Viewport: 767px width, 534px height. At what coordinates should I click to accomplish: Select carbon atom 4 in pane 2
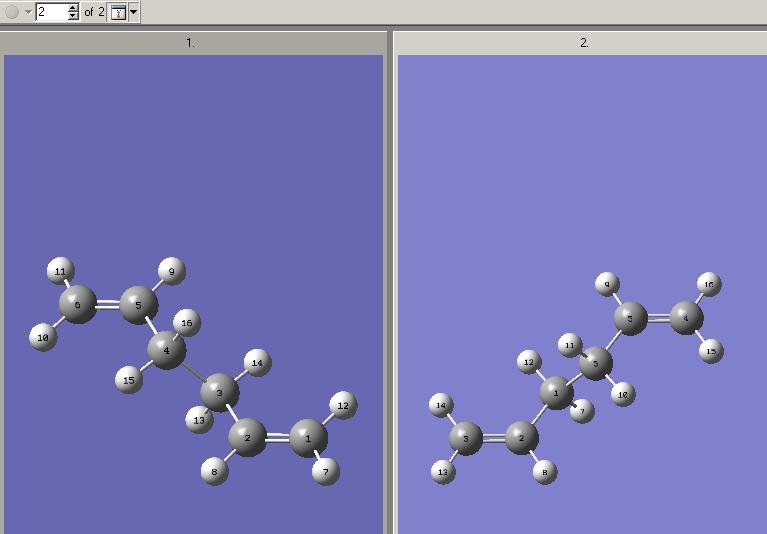(687, 318)
